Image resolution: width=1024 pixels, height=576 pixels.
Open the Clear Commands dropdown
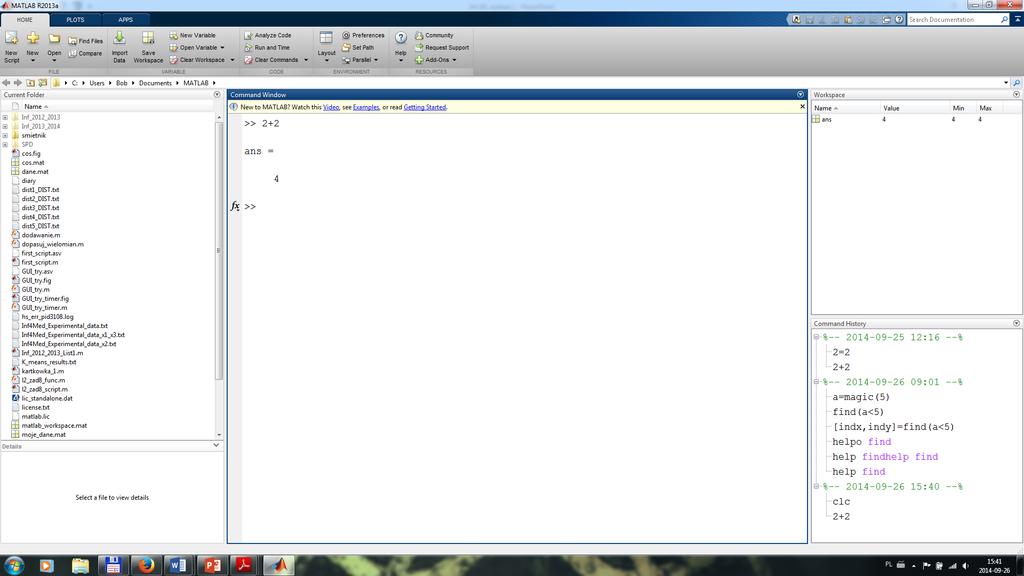[x=306, y=60]
